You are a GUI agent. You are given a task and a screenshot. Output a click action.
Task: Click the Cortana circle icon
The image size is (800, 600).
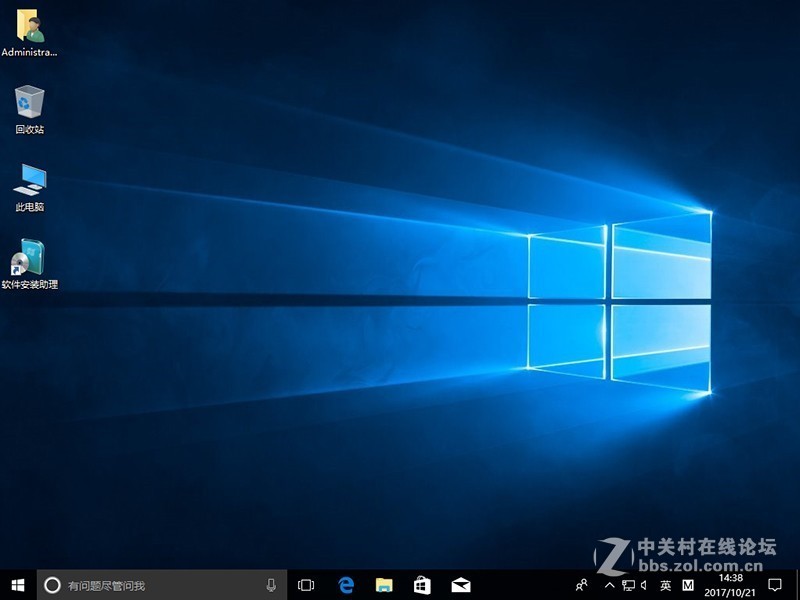52,585
